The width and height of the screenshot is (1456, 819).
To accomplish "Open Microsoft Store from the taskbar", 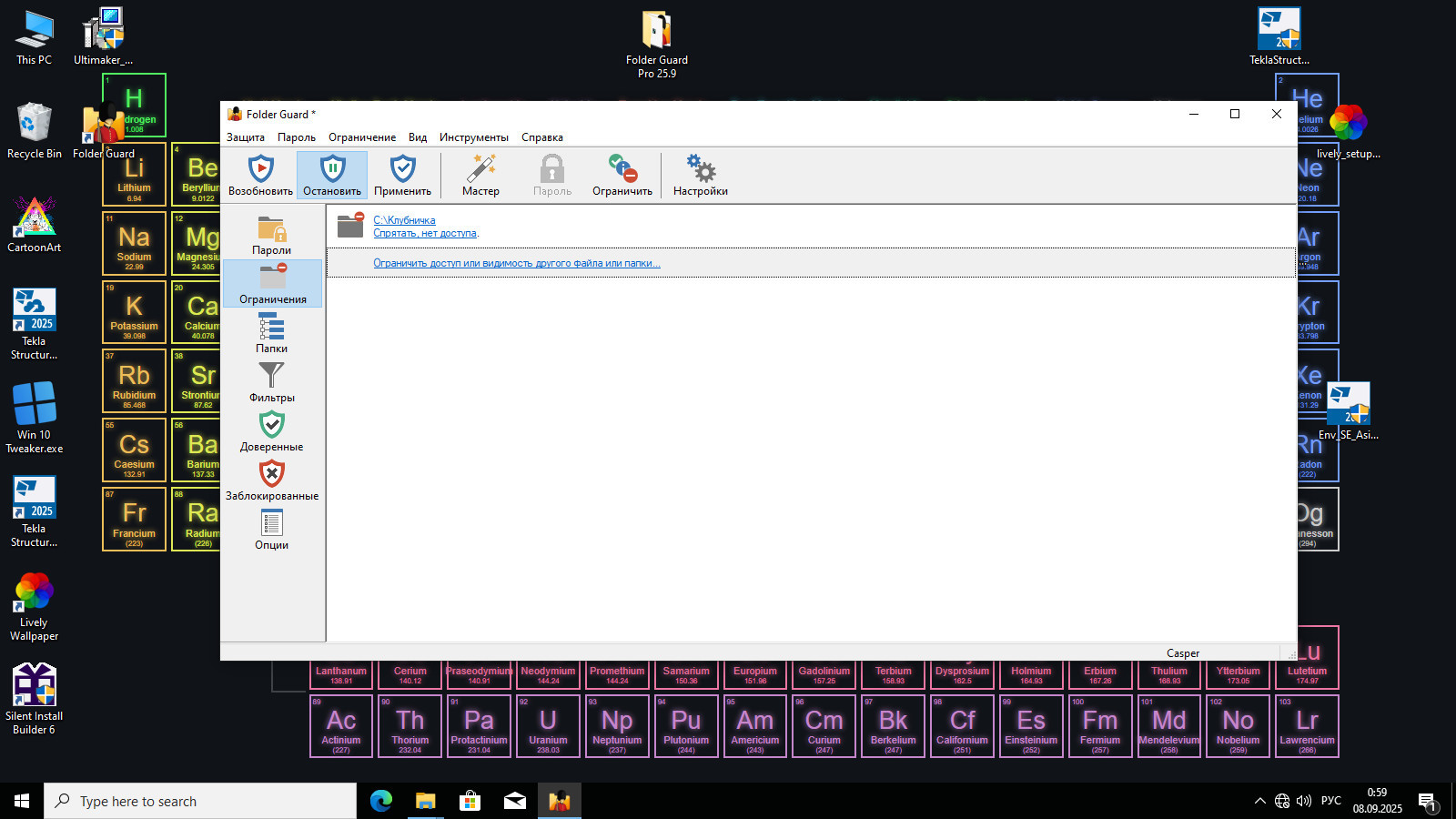I will [x=470, y=801].
